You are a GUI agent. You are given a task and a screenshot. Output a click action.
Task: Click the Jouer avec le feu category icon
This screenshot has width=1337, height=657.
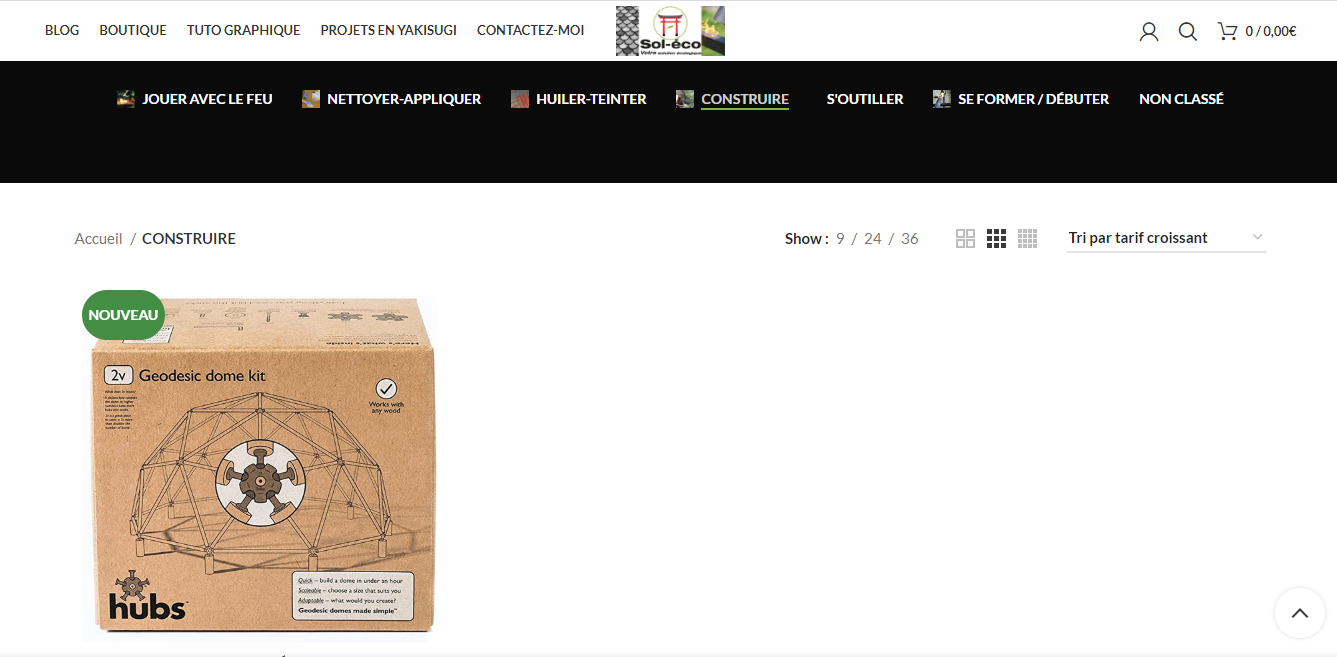click(x=126, y=99)
